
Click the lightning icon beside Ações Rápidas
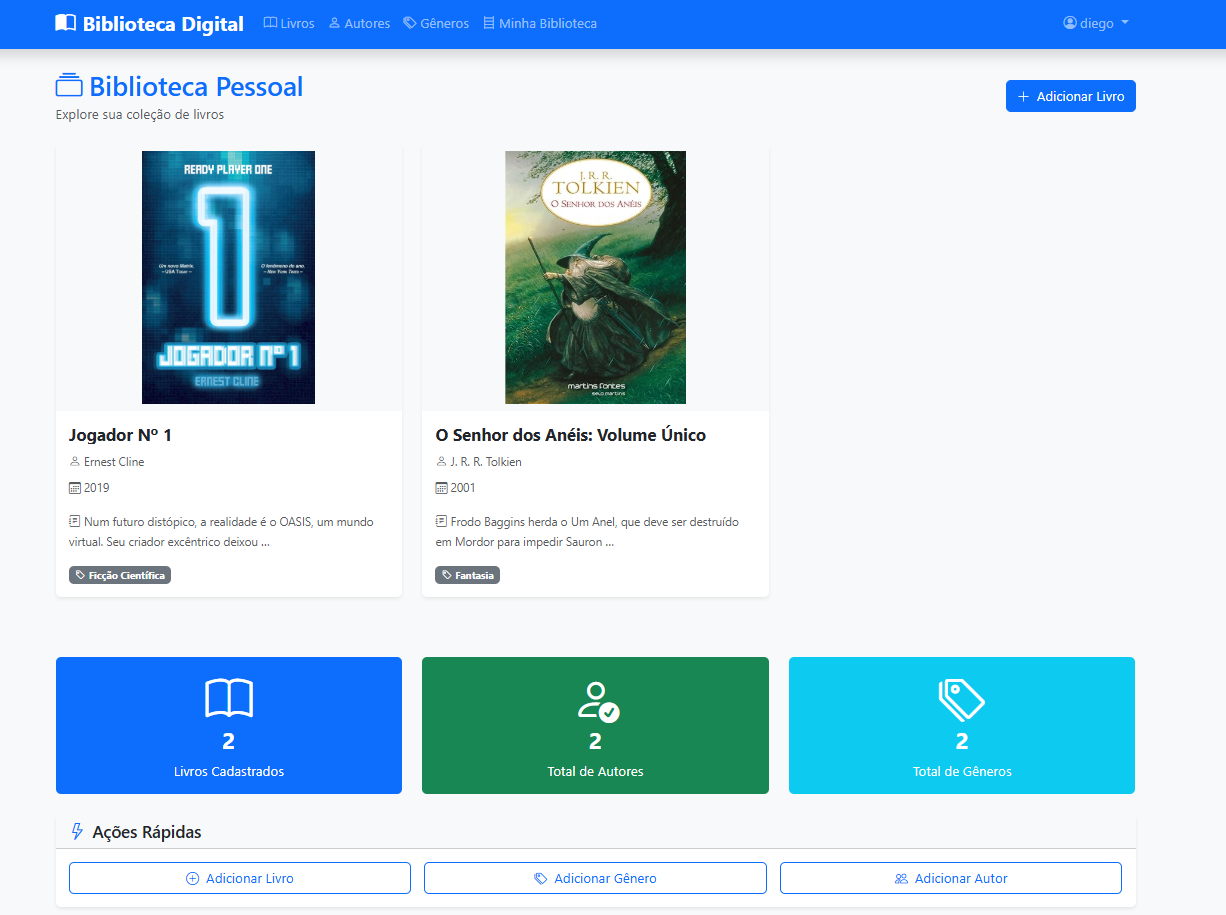click(77, 831)
